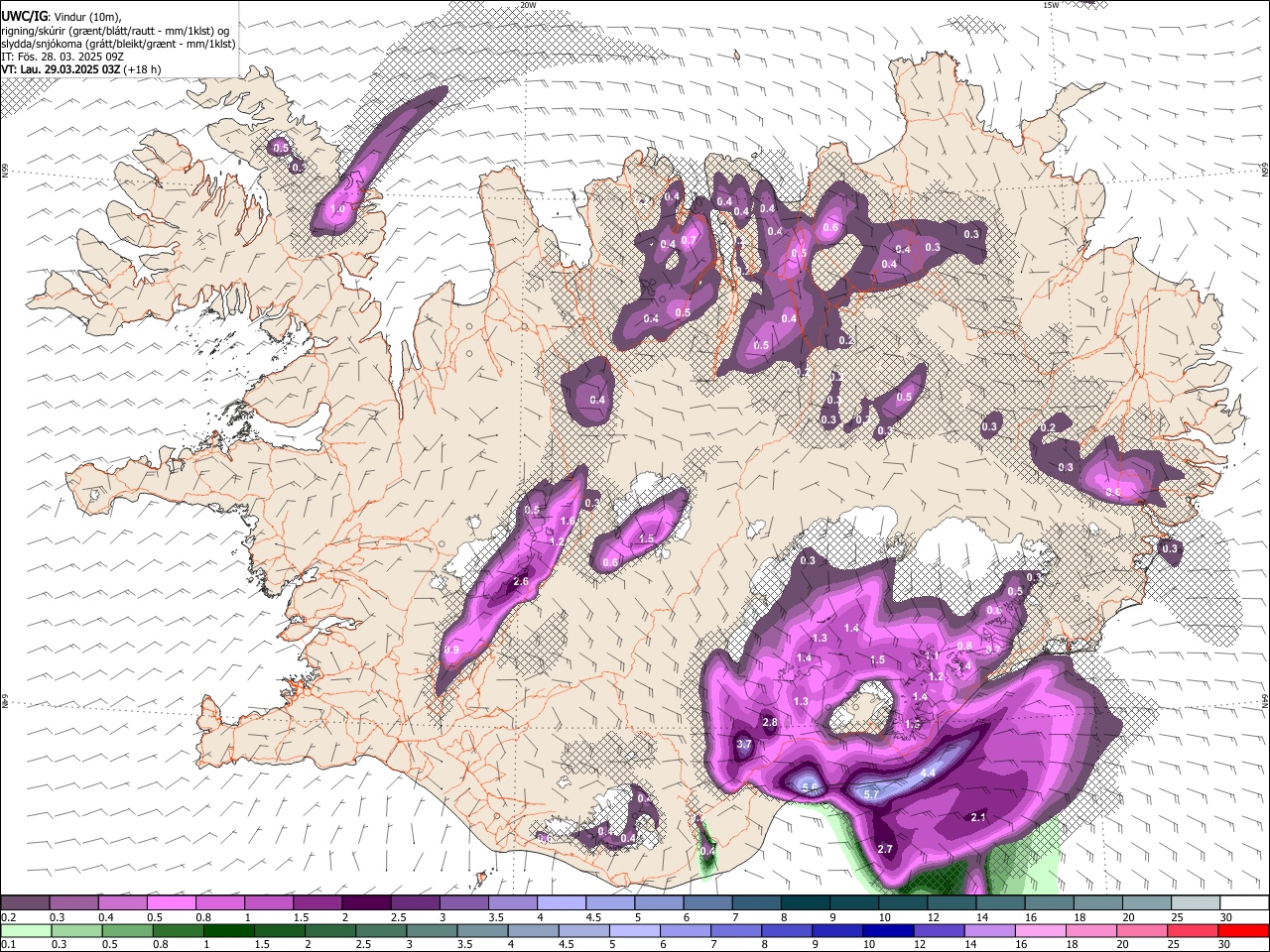
Task: Select the 'IT: Fös. 28. 03. 2025 09Z' line
Action: pyautogui.click(x=62, y=57)
